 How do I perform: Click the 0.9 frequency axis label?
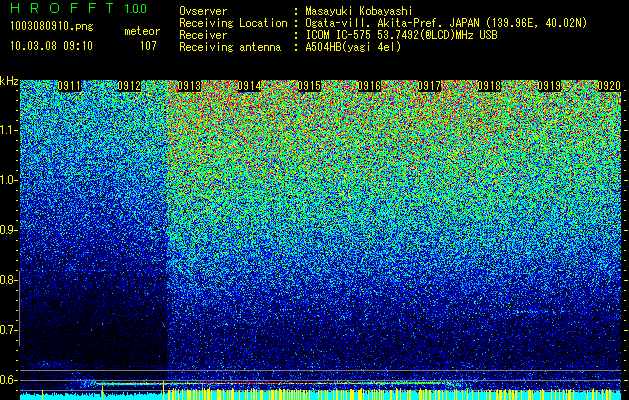click(x=8, y=230)
